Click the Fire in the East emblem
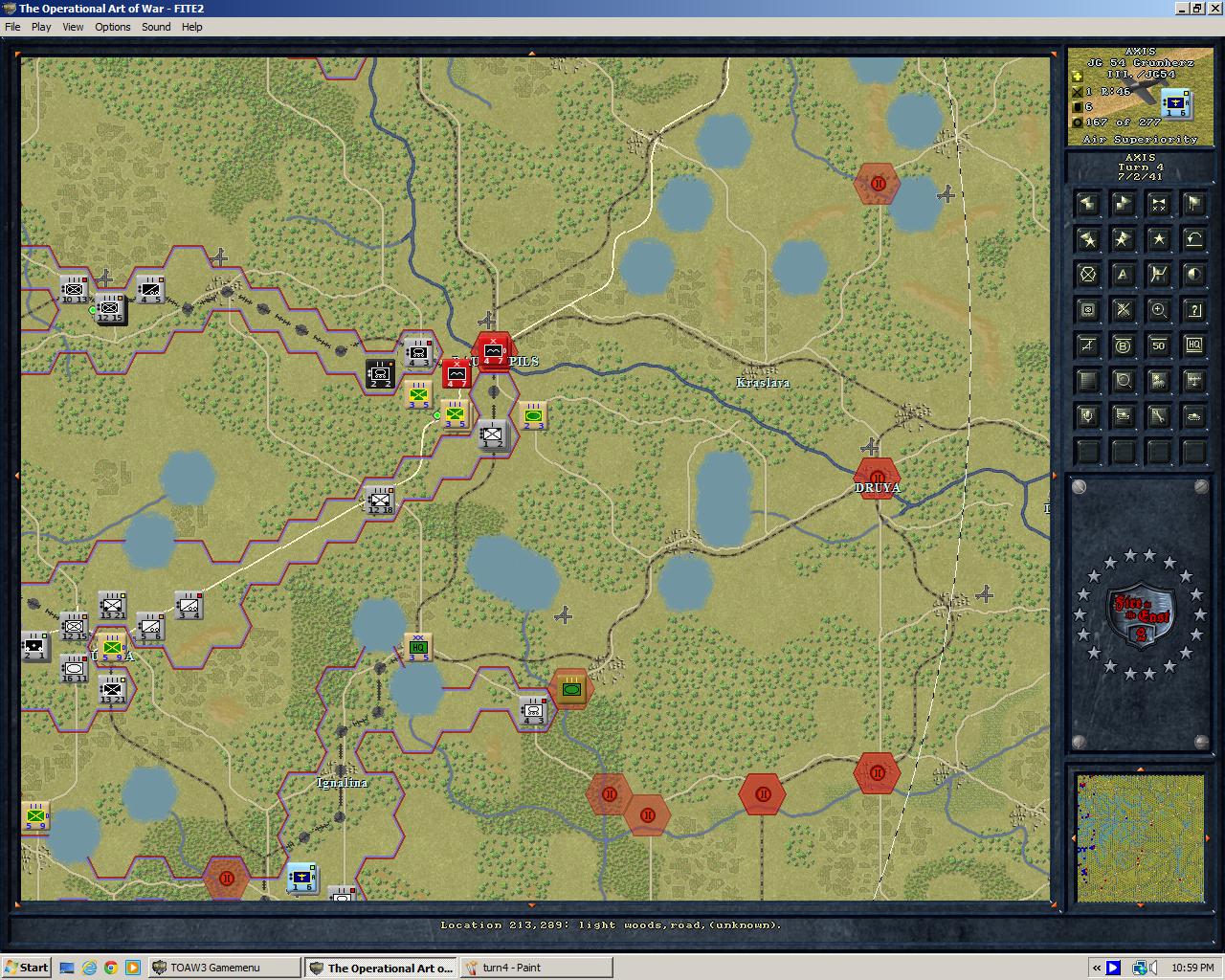This screenshot has height=980, width=1225. pos(1140,614)
